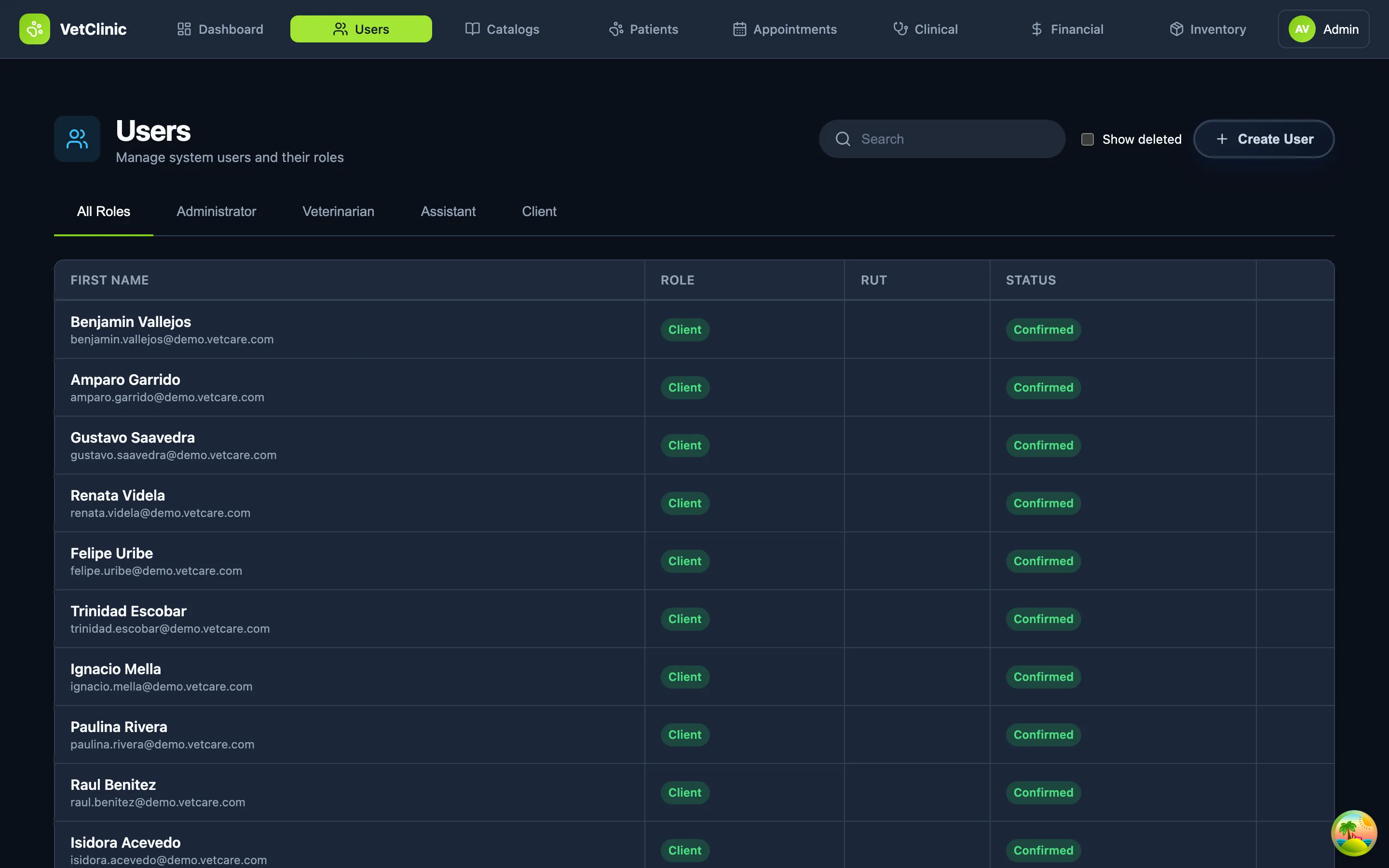Screen dimensions: 1389x868
Task: Show only Client role tab
Action: click(538, 211)
